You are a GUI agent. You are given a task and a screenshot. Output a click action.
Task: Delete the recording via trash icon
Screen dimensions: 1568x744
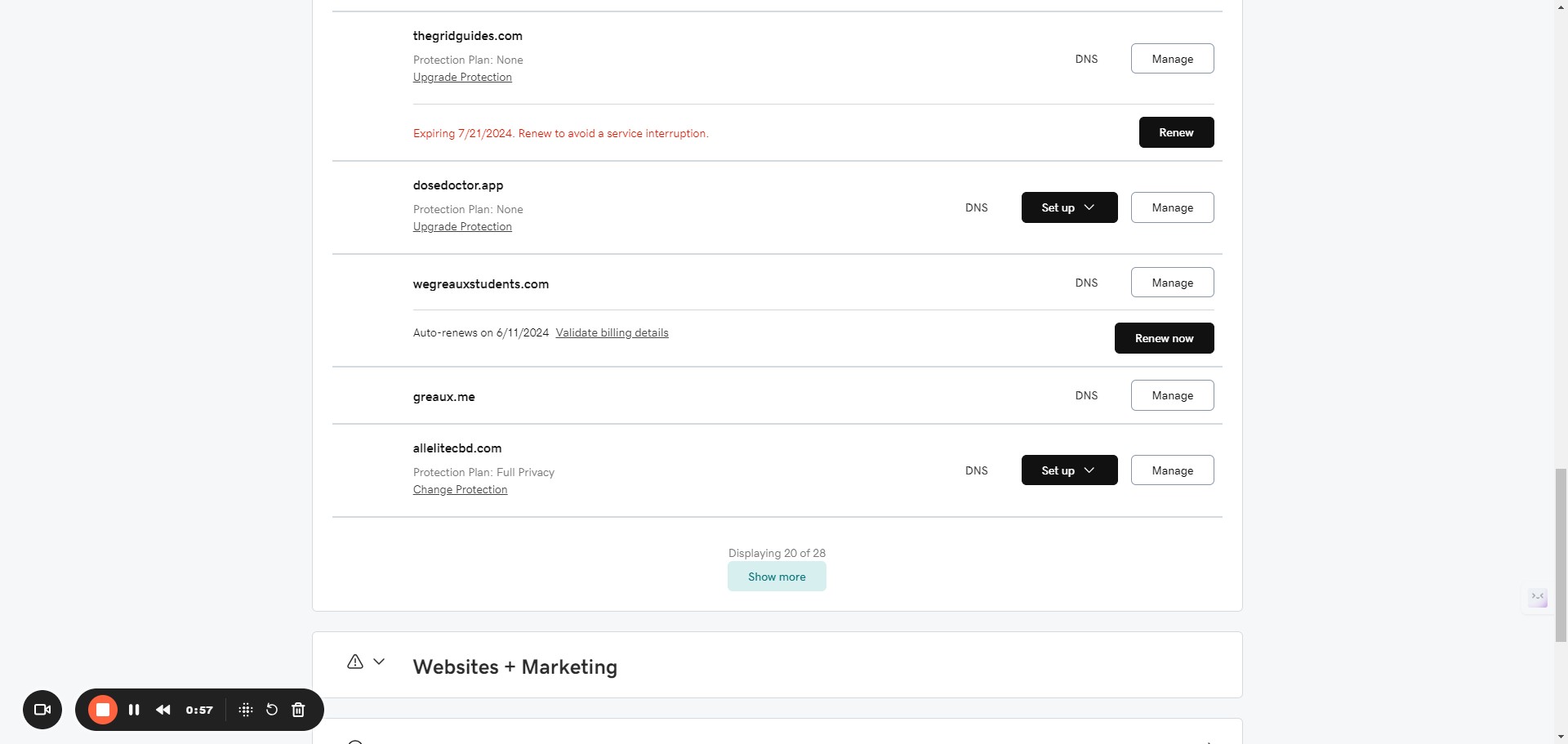coord(298,710)
